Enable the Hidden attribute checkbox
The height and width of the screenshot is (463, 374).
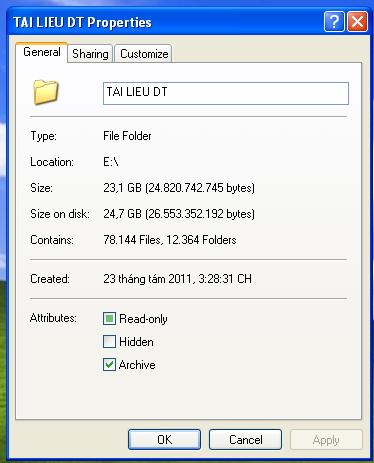pyautogui.click(x=109, y=342)
